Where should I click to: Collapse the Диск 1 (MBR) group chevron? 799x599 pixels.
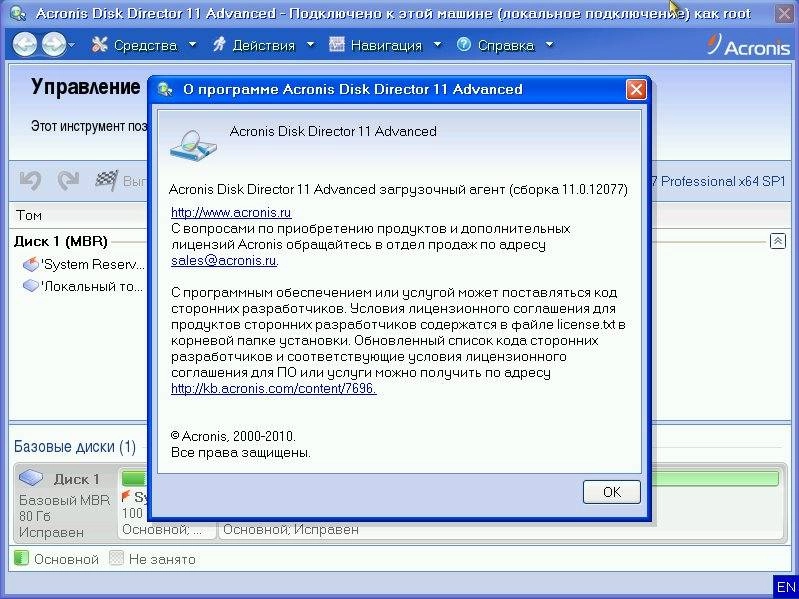(x=778, y=241)
